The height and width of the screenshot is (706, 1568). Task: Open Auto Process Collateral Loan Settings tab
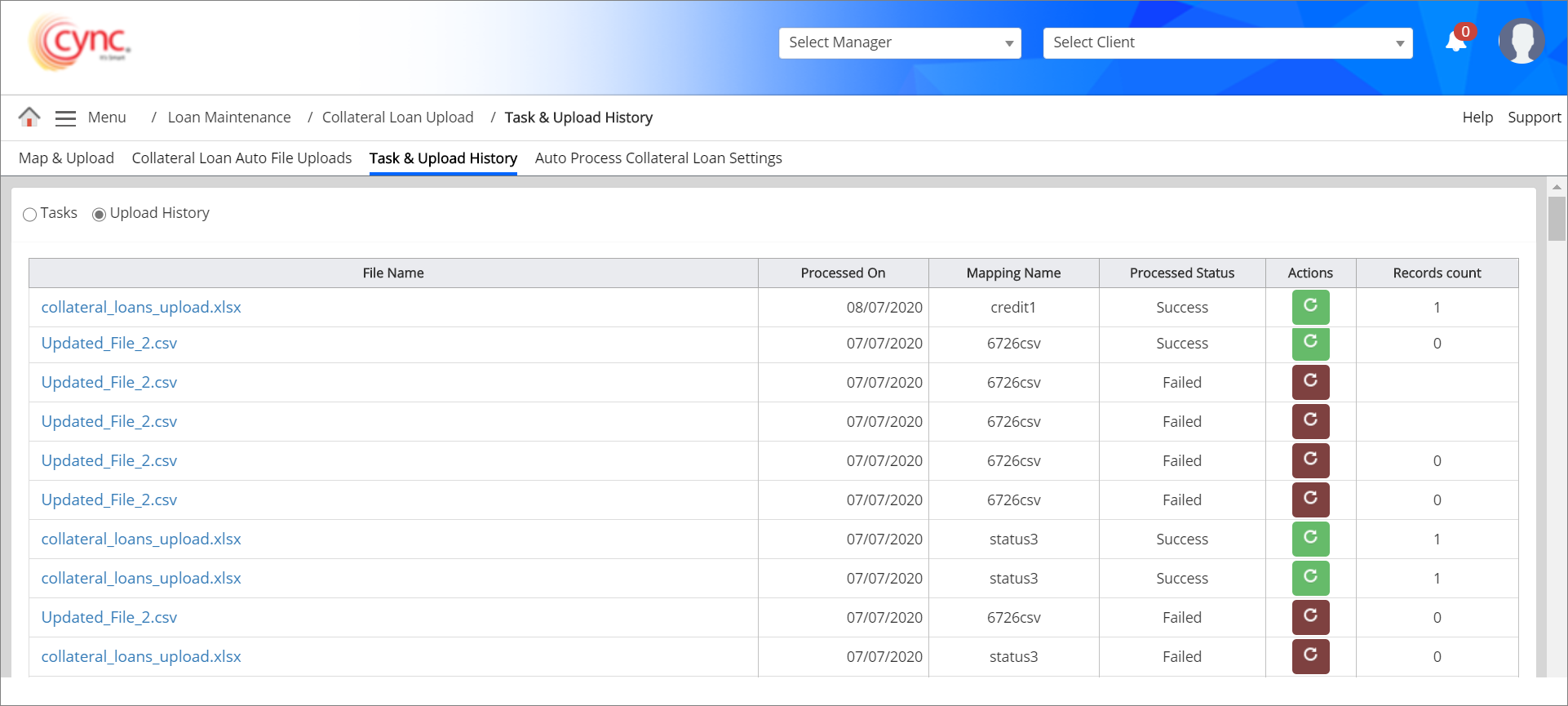tap(658, 158)
